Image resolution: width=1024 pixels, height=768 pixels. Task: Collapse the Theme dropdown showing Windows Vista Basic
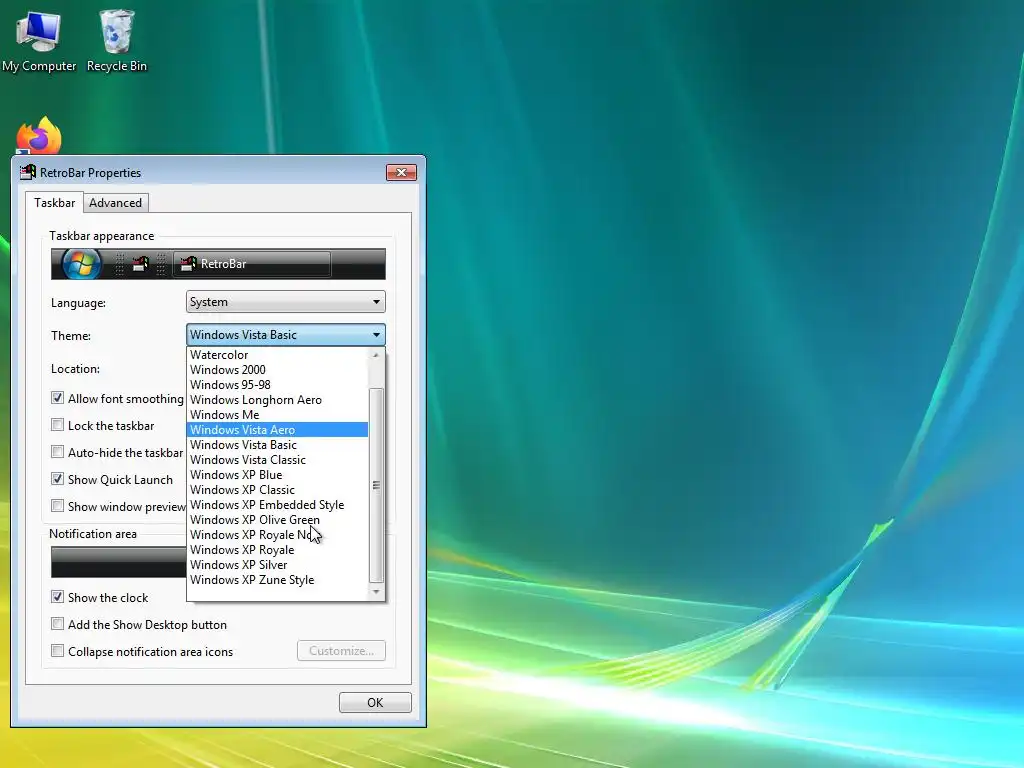click(285, 334)
